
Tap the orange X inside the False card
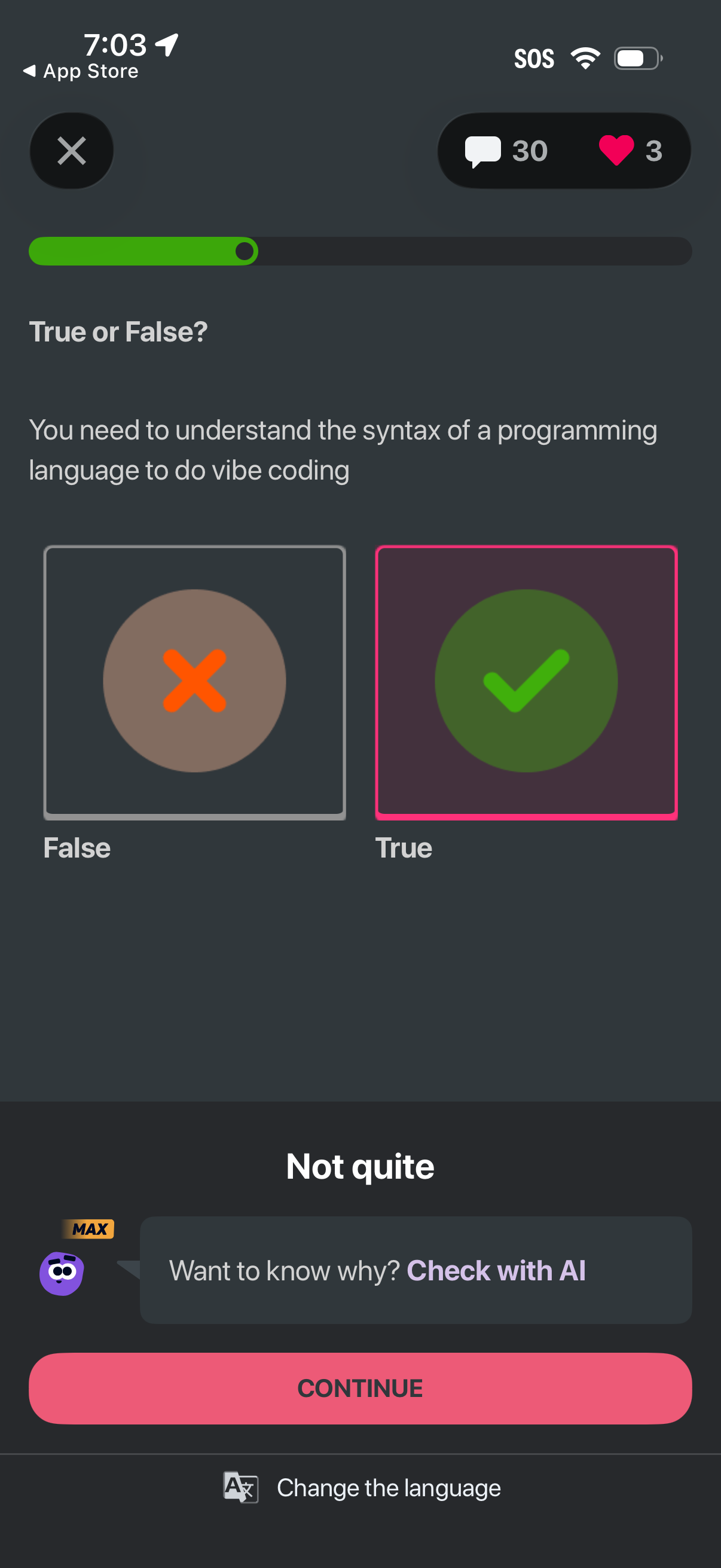(194, 681)
